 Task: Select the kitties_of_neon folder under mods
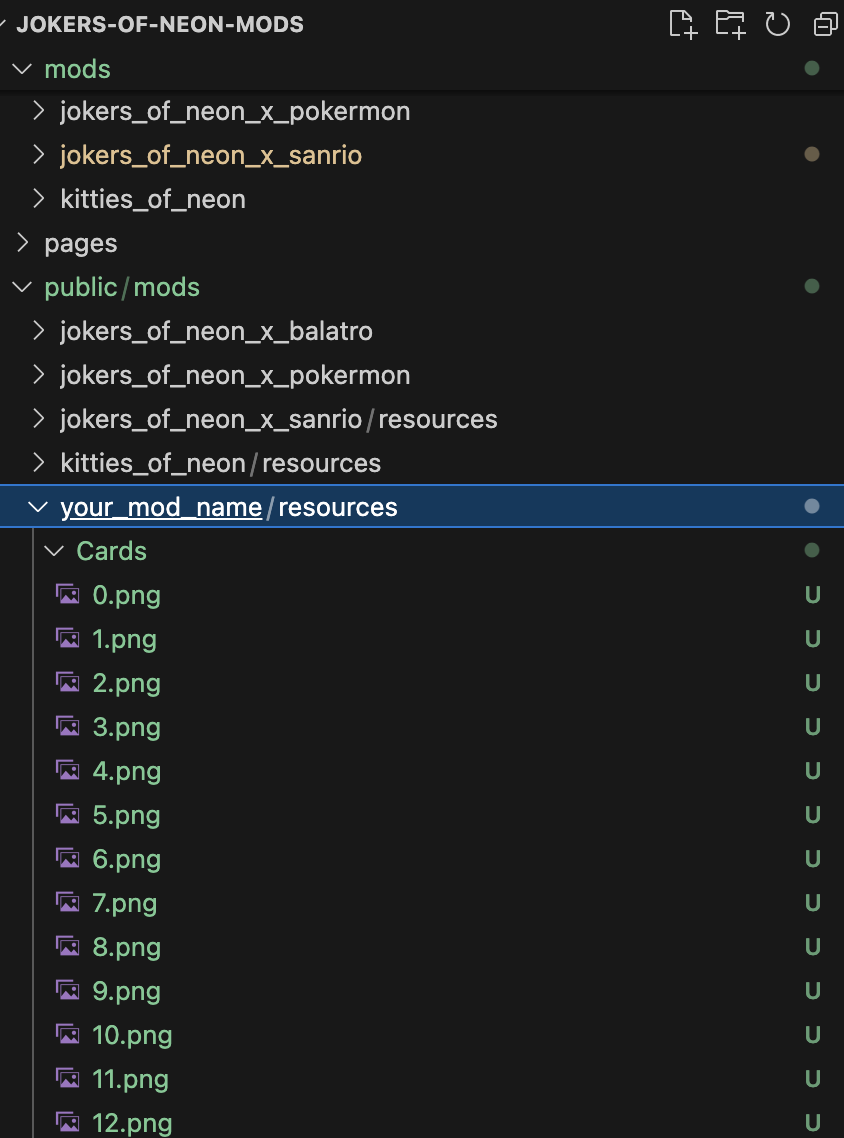[x=153, y=199]
